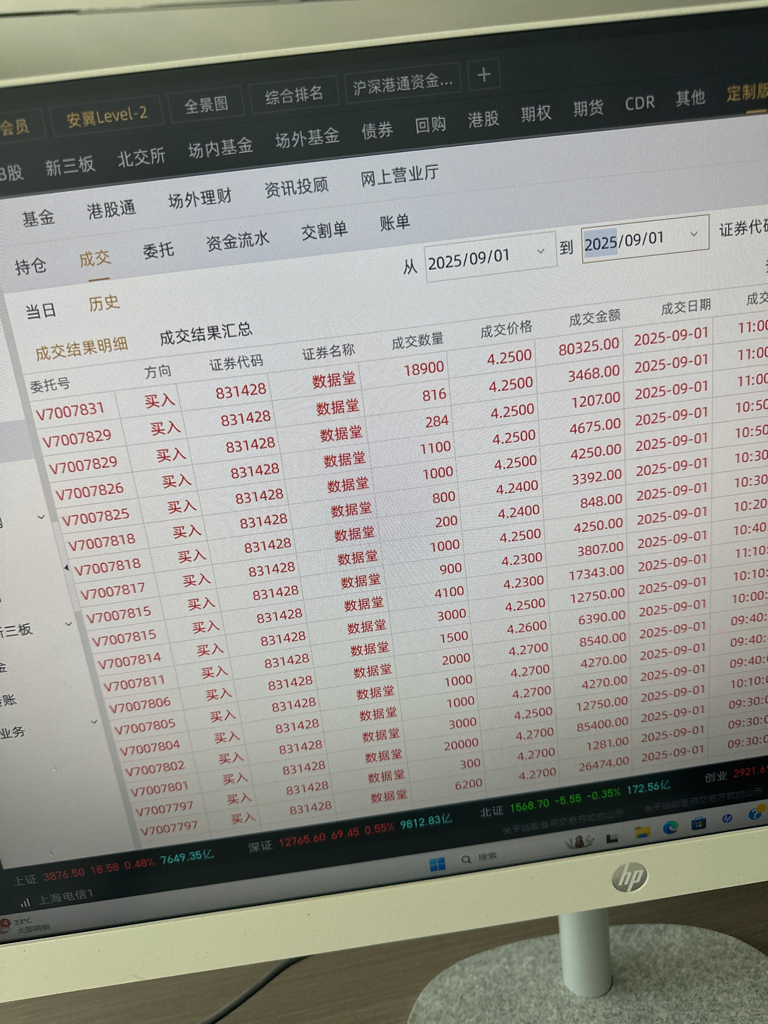Show the 资金流水 tab

(x=237, y=240)
